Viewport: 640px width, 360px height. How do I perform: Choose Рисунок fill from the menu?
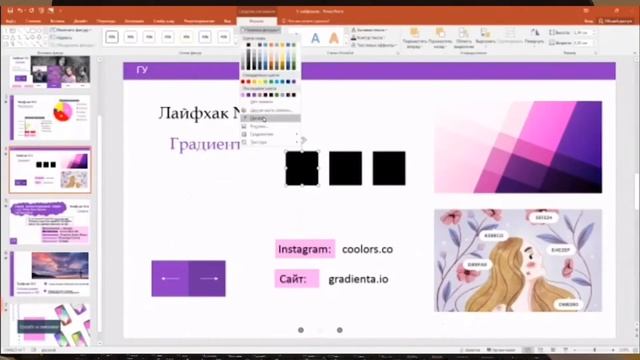coord(270,126)
